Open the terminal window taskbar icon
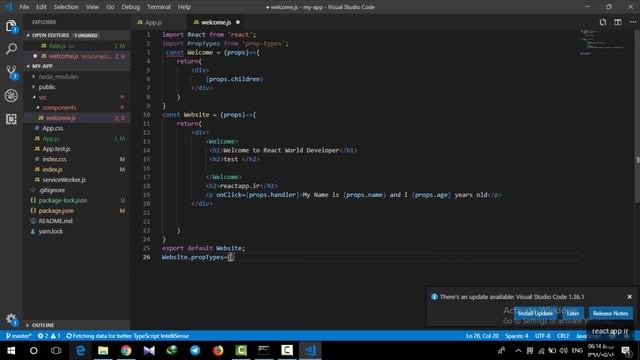Screen dimensions: 640x360 tap(264, 351)
